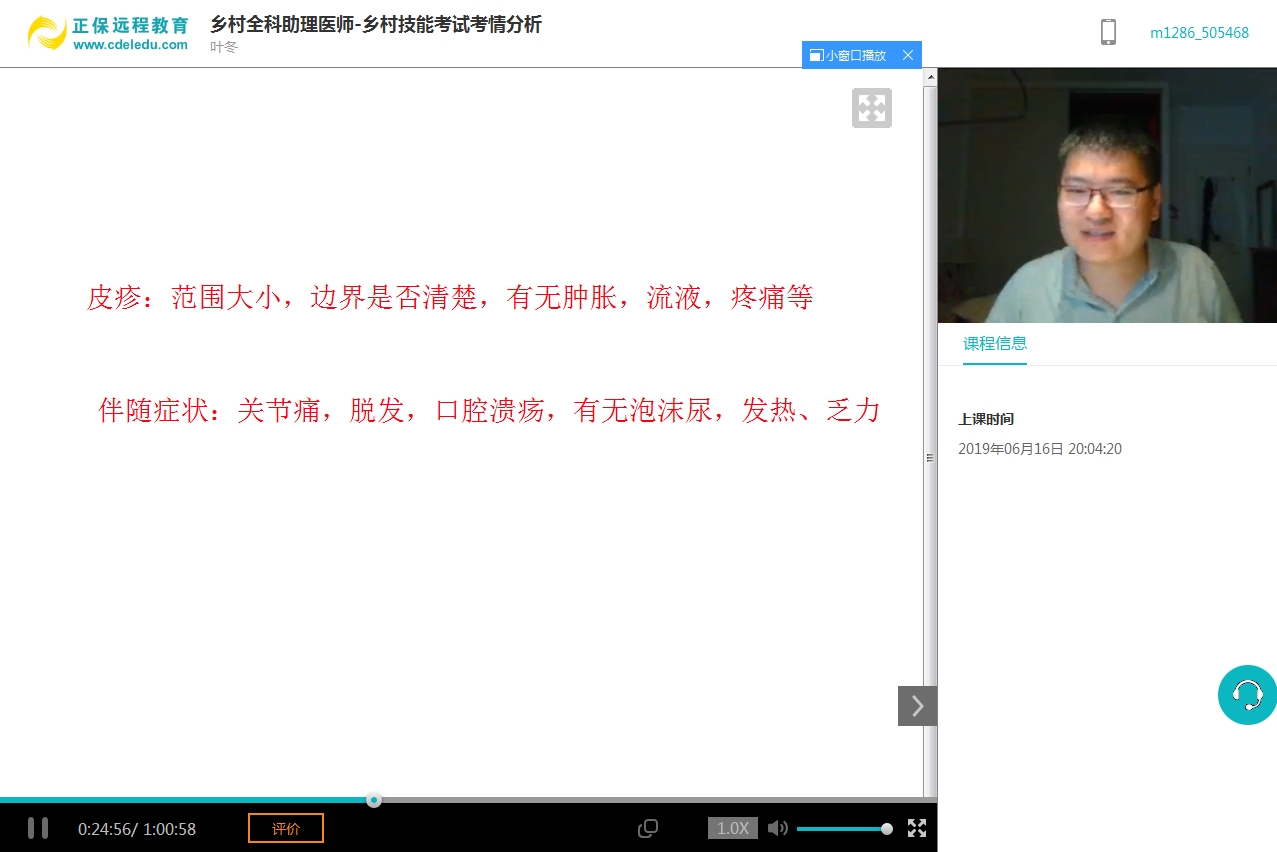Viewport: 1277px width, 852px height.
Task: Click the video progress bar playhead
Action: point(373,800)
